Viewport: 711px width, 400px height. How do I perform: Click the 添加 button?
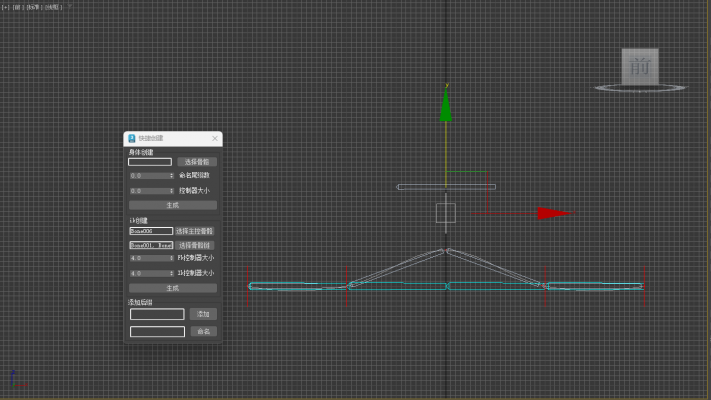(x=203, y=314)
